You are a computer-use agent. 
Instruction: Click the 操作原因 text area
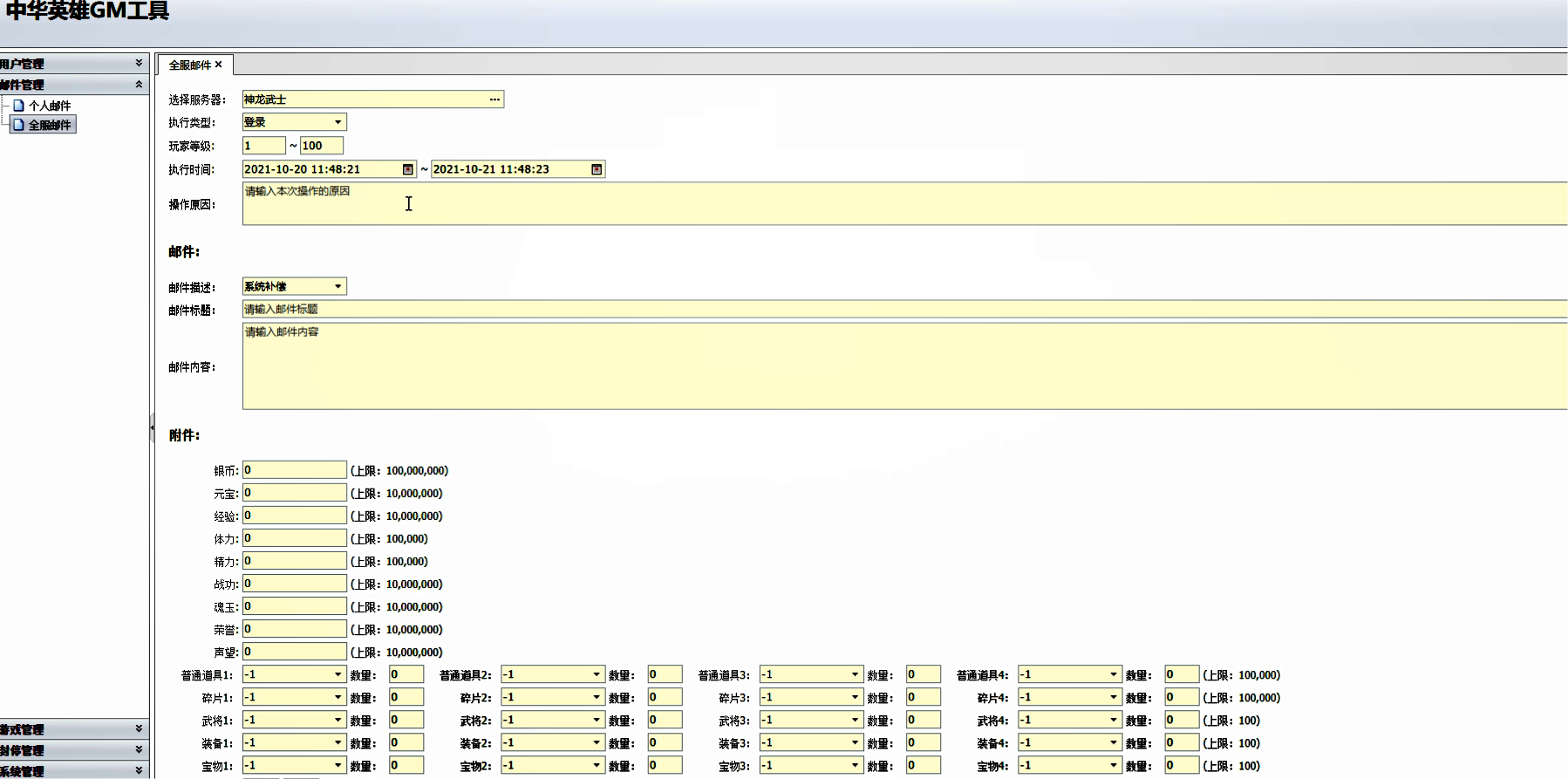(x=904, y=203)
